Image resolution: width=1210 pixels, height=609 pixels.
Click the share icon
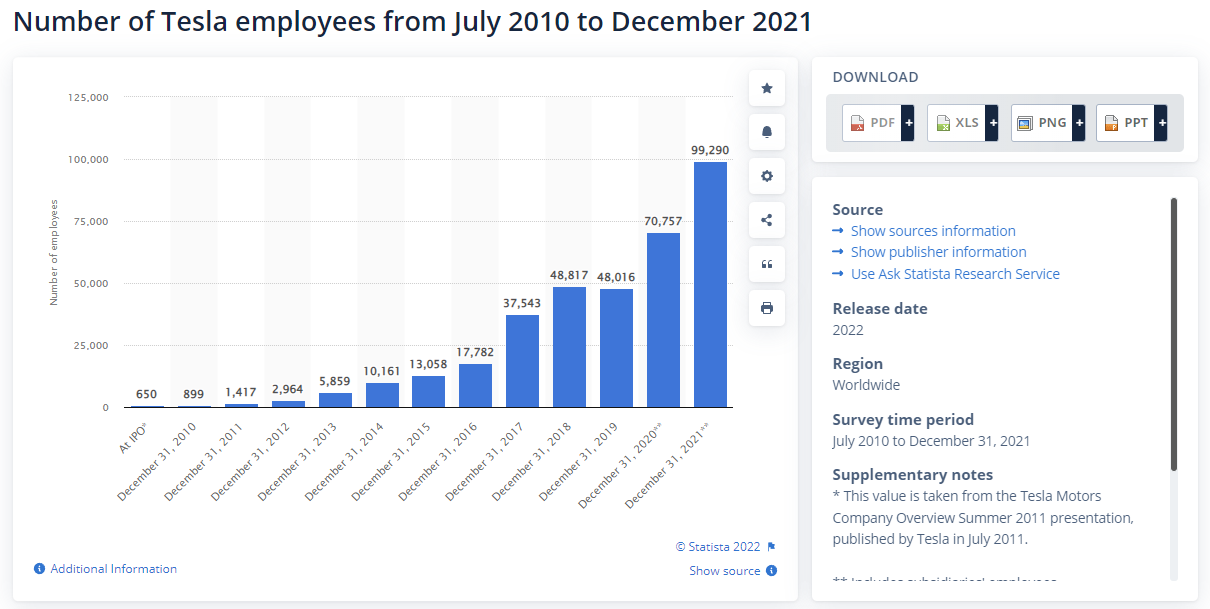(x=767, y=220)
